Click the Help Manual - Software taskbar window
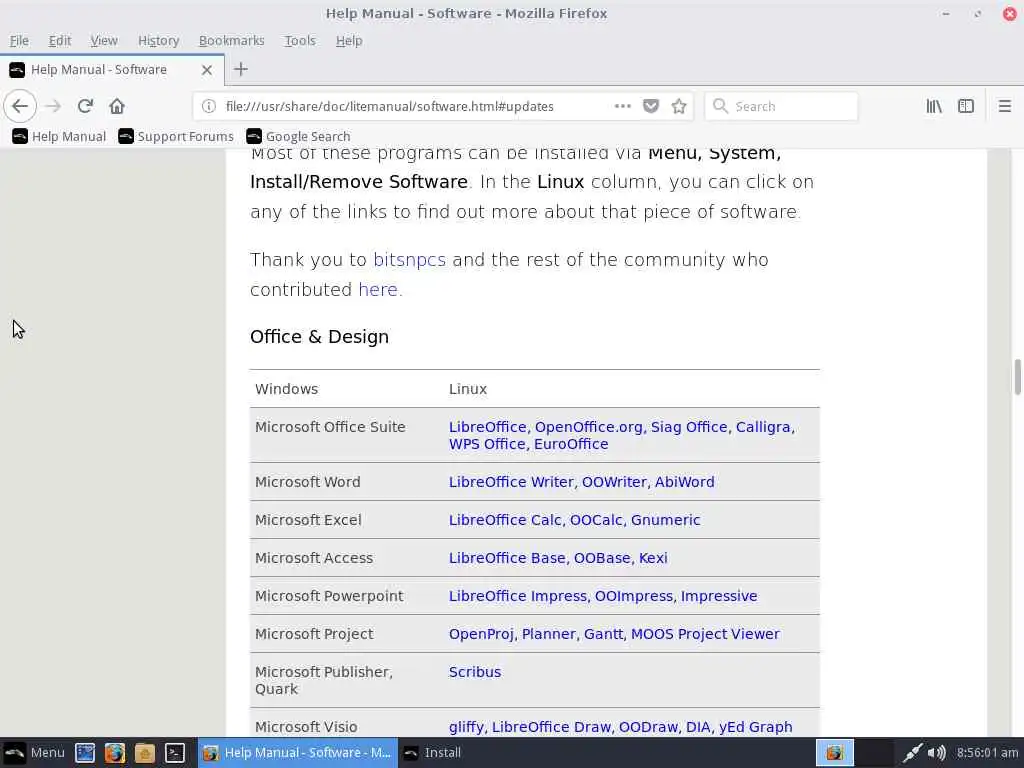This screenshot has height=768, width=1024. tap(297, 753)
